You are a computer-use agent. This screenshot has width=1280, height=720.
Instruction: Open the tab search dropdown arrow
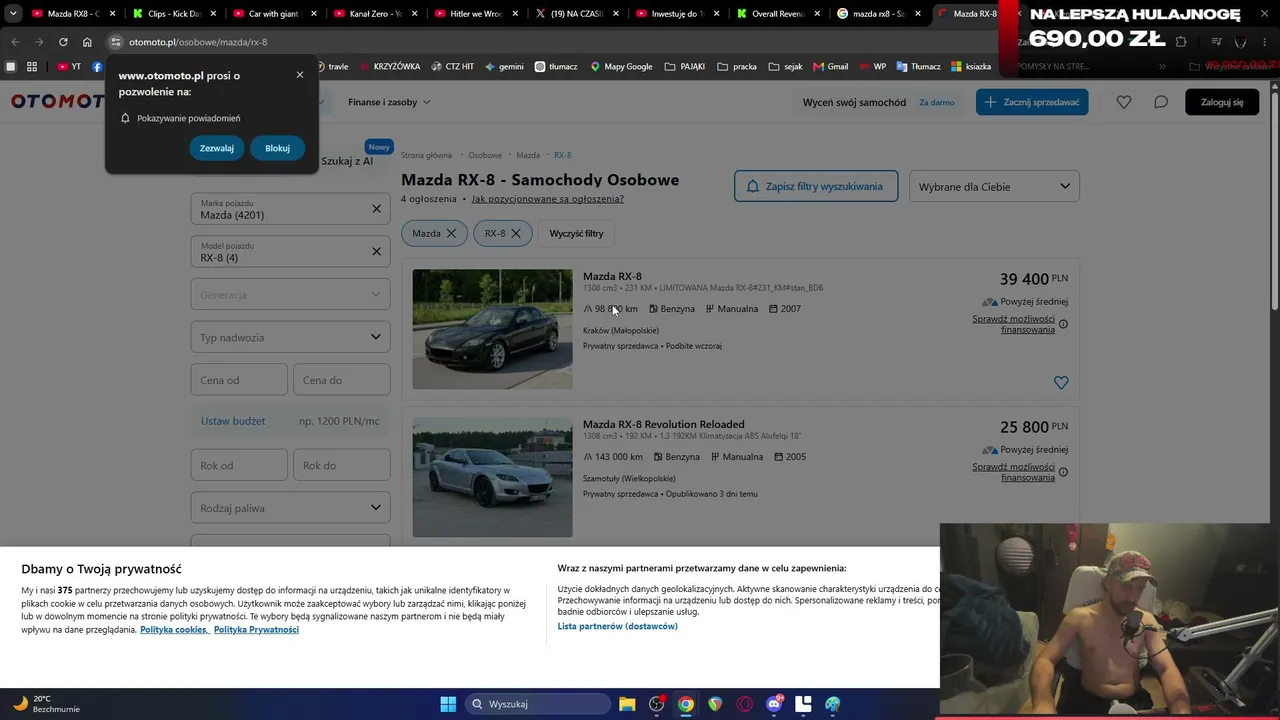pyautogui.click(x=12, y=14)
